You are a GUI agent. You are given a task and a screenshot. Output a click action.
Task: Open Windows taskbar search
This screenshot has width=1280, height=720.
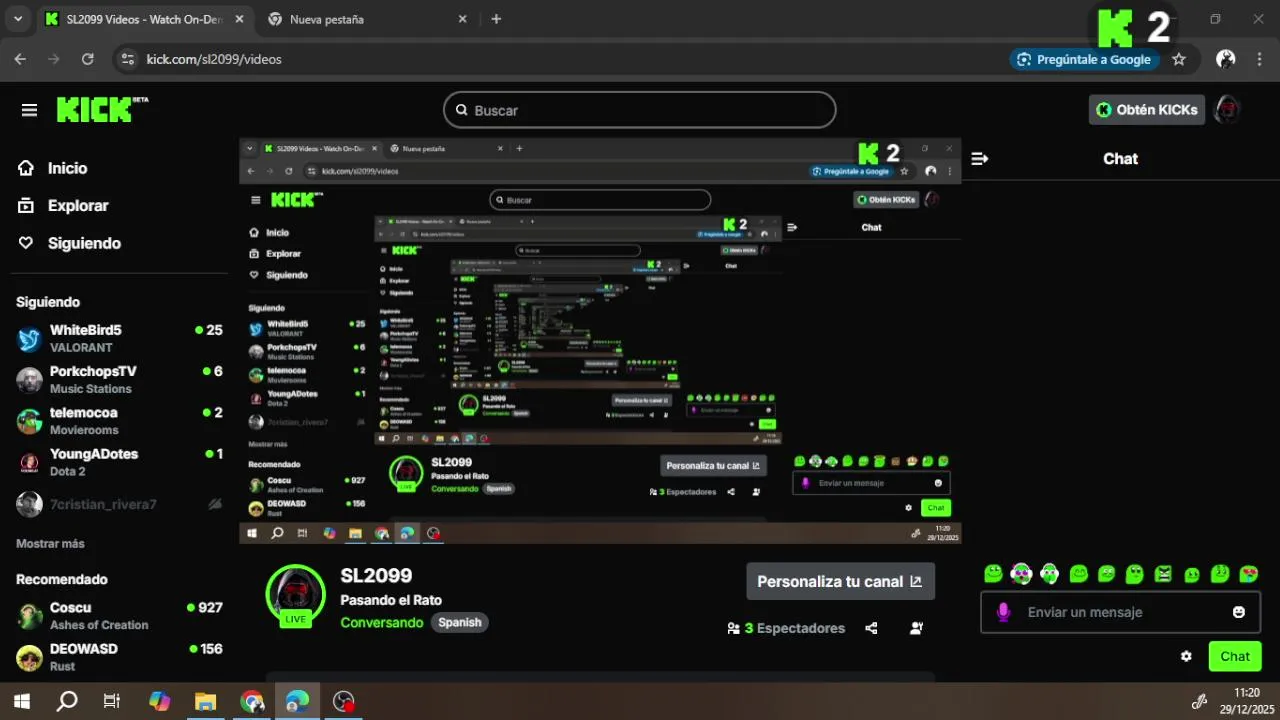coord(67,701)
